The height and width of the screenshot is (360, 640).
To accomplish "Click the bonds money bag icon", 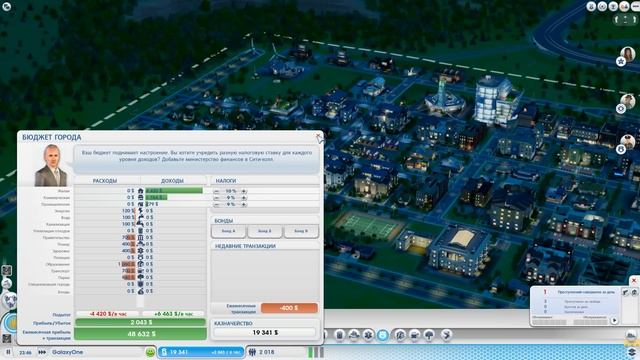I will click(x=140, y=291).
